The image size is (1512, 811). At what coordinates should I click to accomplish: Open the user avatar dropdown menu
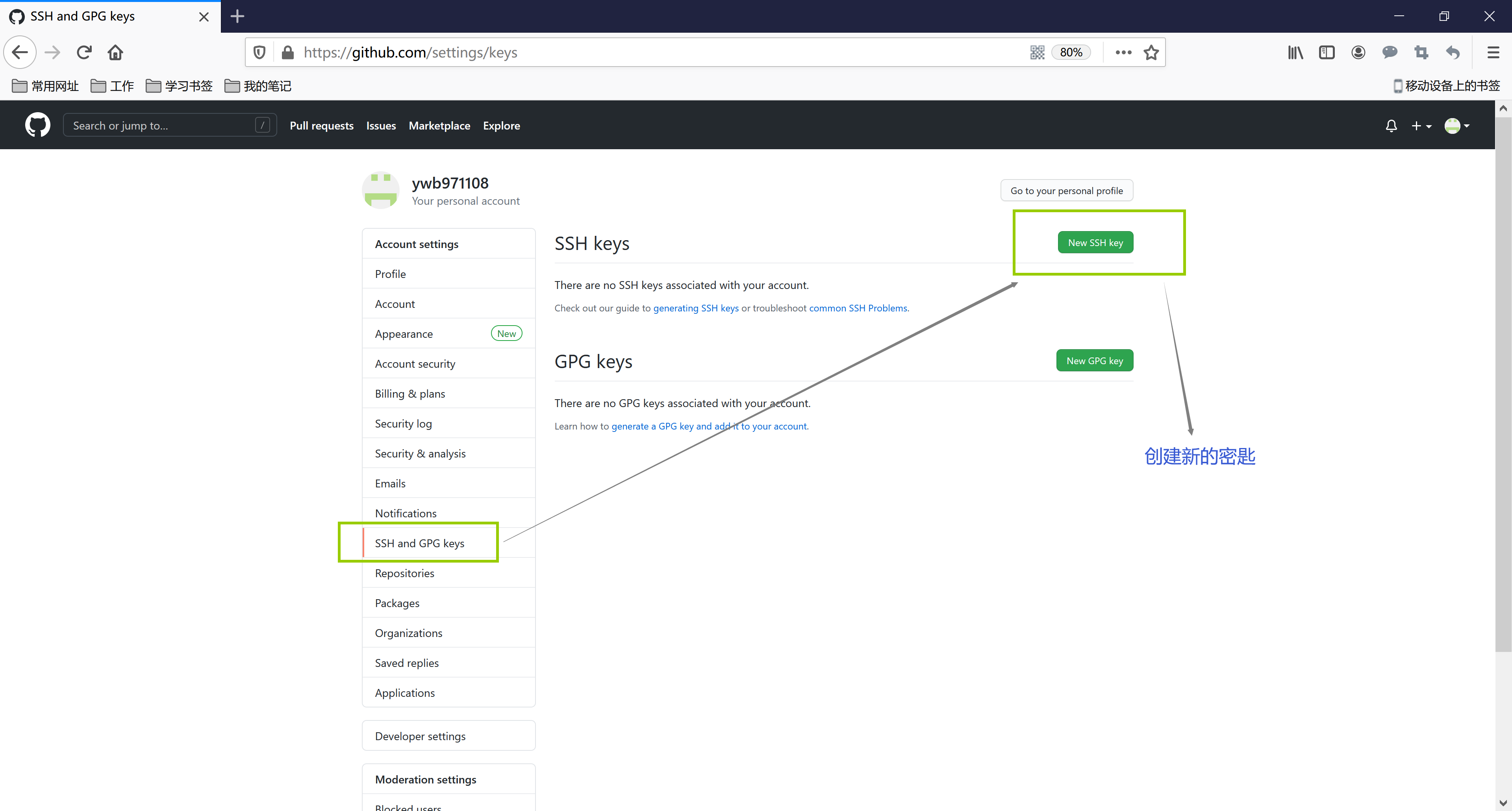(x=1456, y=126)
